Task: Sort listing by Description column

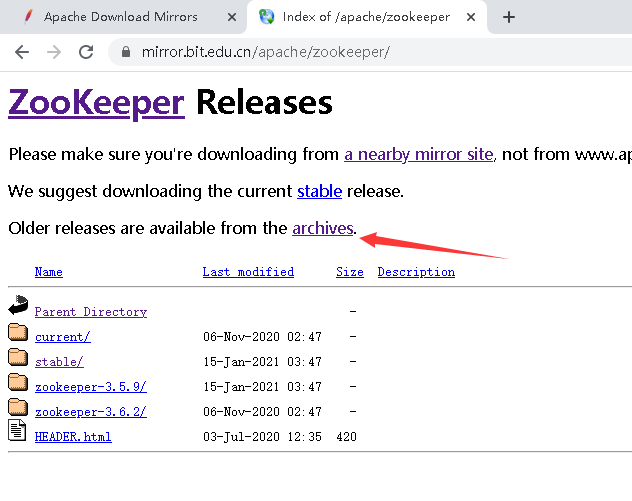Action: click(416, 272)
